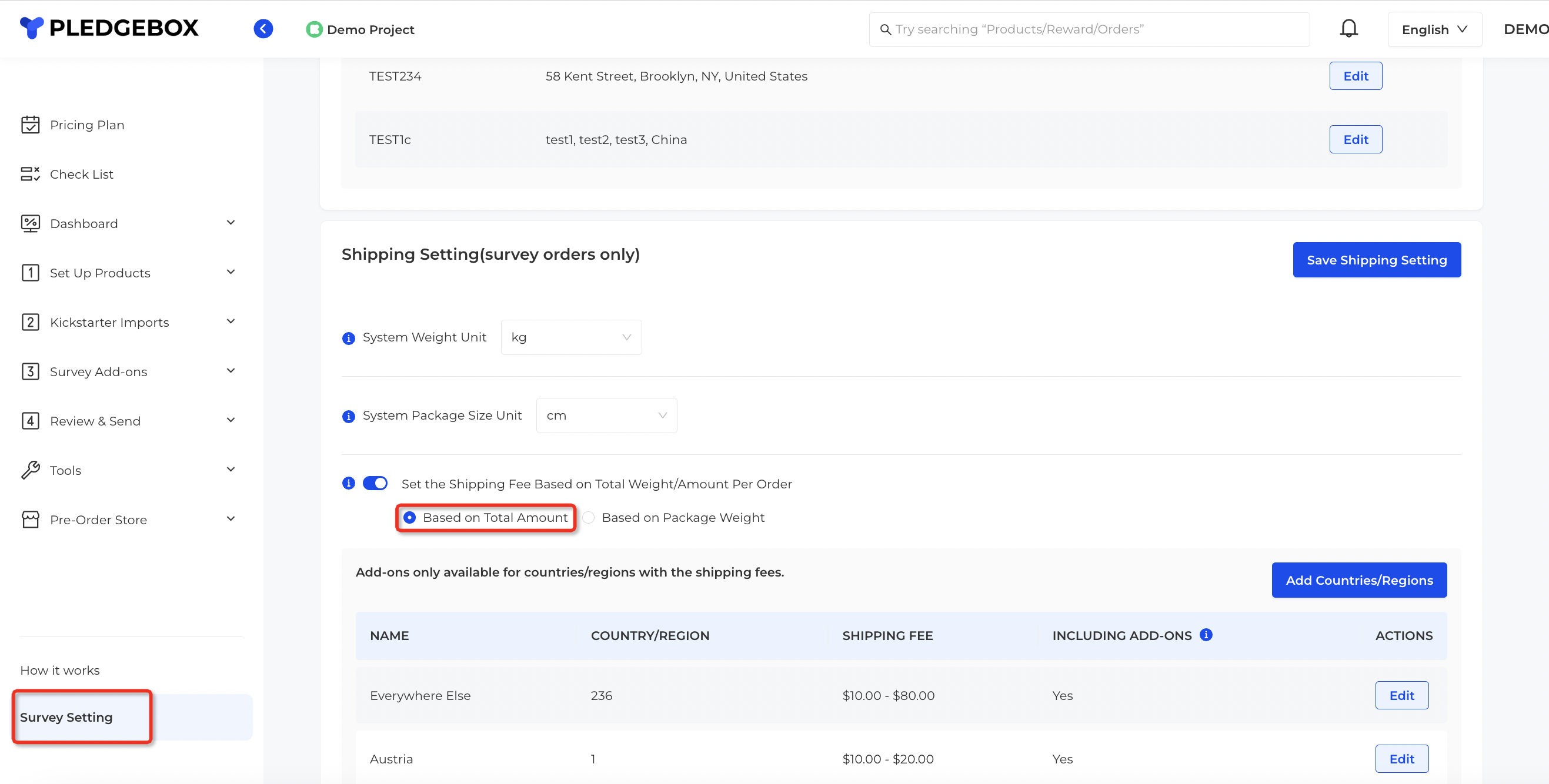Edit the TEST234 address row
The height and width of the screenshot is (784, 1549).
pos(1356,76)
